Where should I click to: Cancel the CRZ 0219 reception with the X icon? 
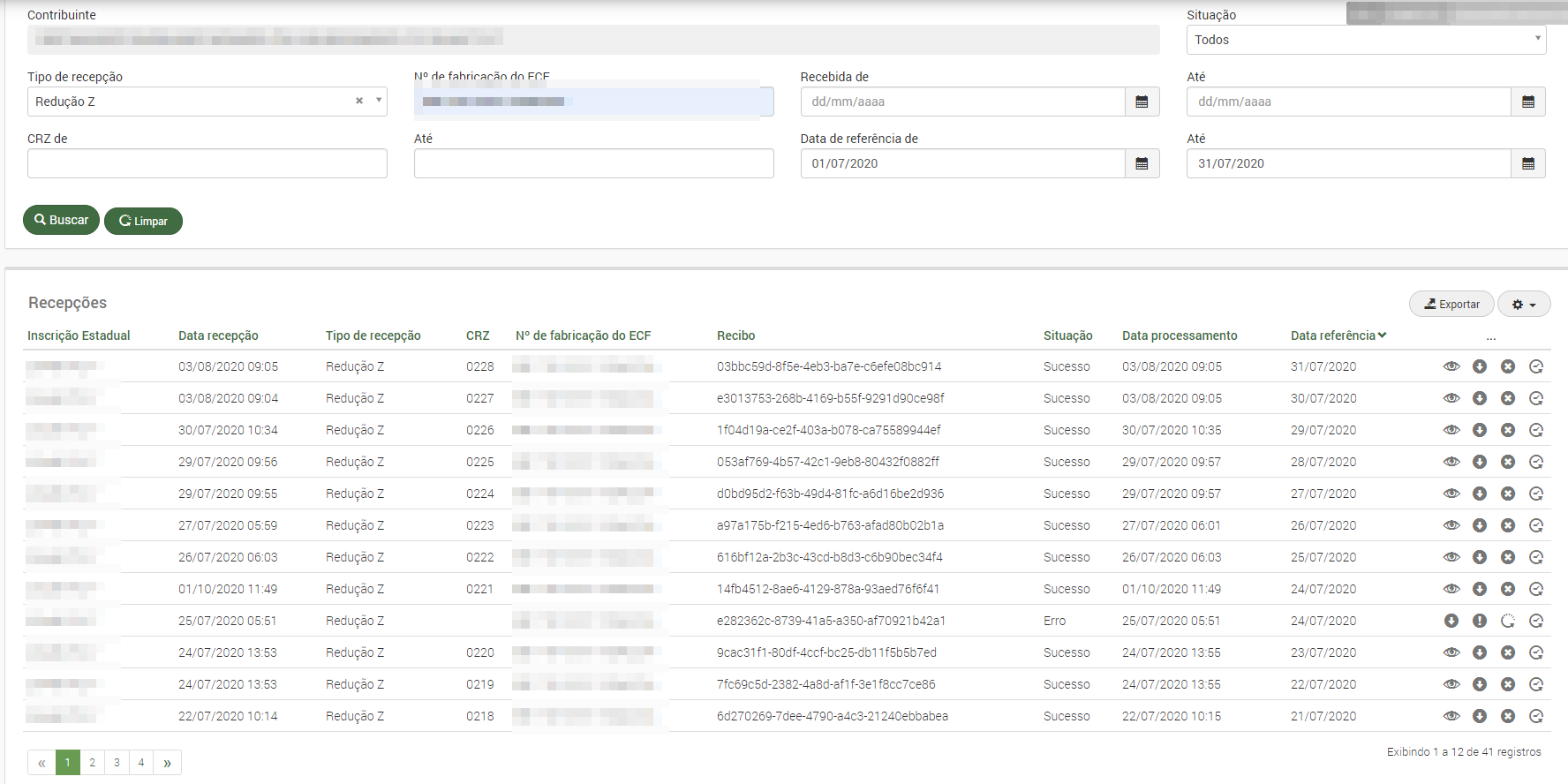pyautogui.click(x=1508, y=684)
